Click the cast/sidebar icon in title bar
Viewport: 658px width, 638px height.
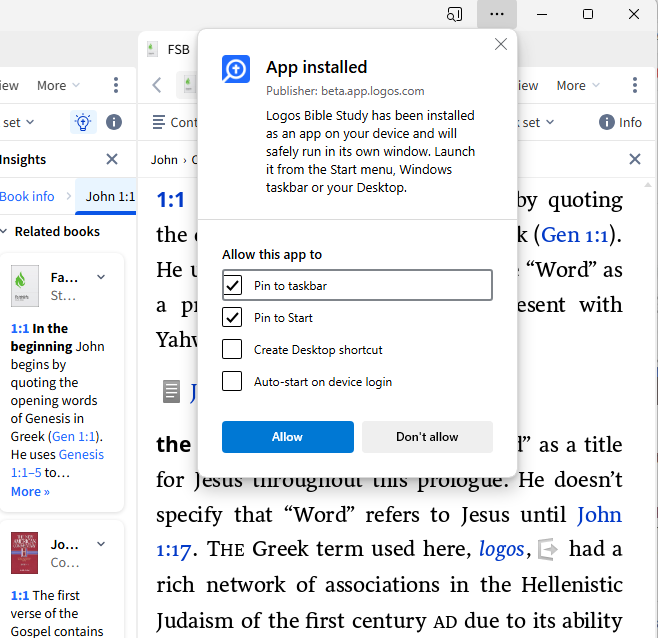pyautogui.click(x=454, y=14)
